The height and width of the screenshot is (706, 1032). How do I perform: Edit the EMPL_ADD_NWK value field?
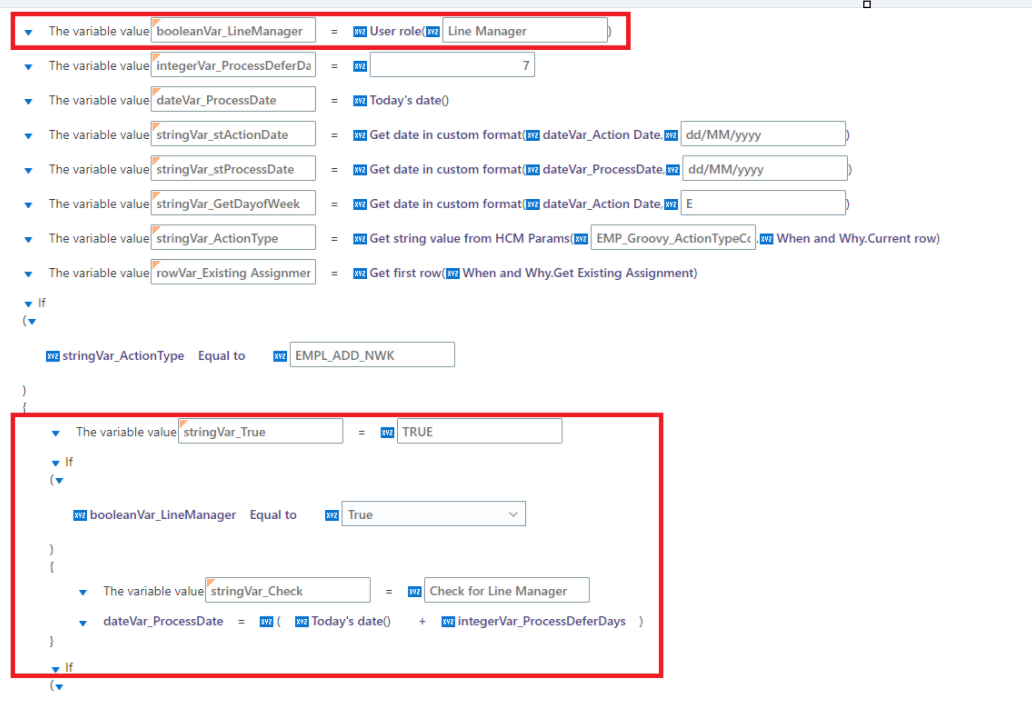click(x=372, y=355)
